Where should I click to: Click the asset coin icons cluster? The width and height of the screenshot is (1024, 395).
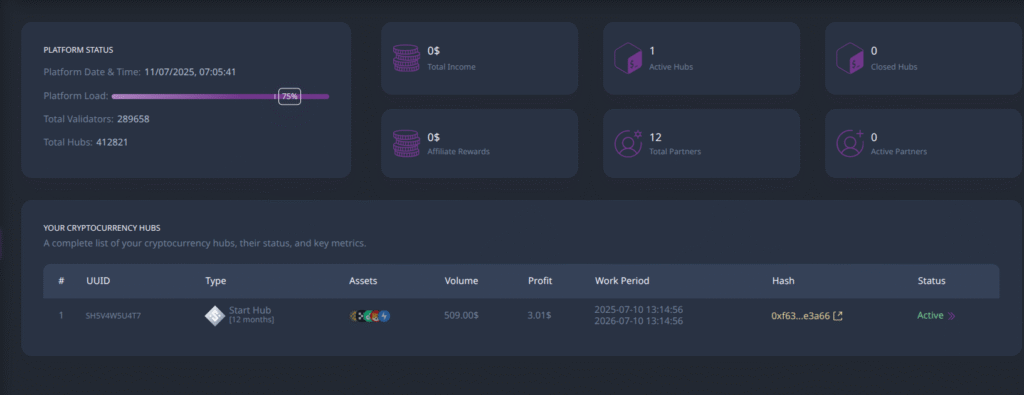(x=370, y=316)
